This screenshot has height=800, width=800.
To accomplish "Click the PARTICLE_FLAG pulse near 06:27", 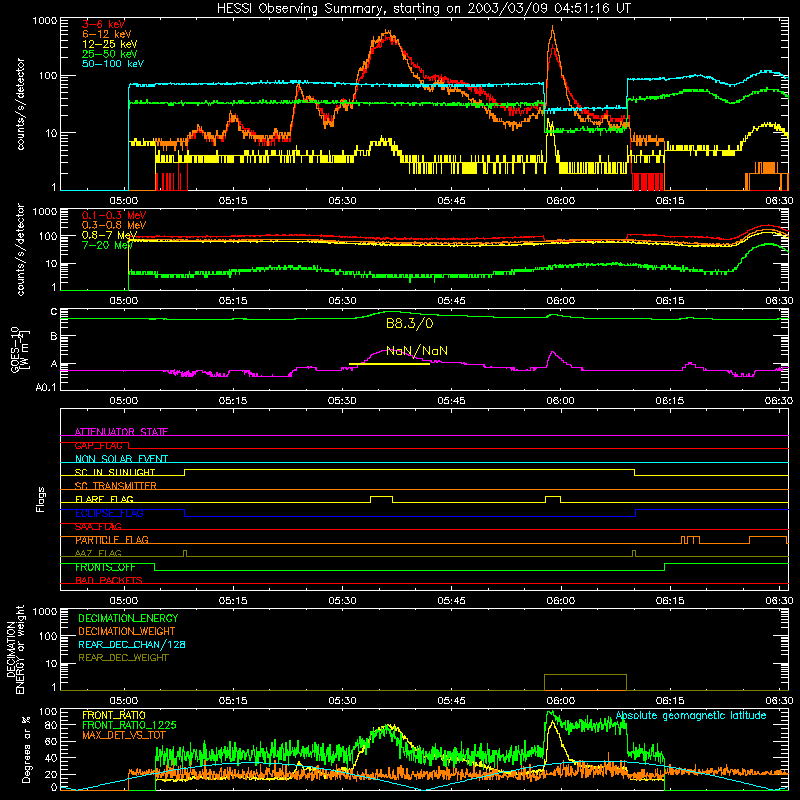I will click(x=768, y=540).
